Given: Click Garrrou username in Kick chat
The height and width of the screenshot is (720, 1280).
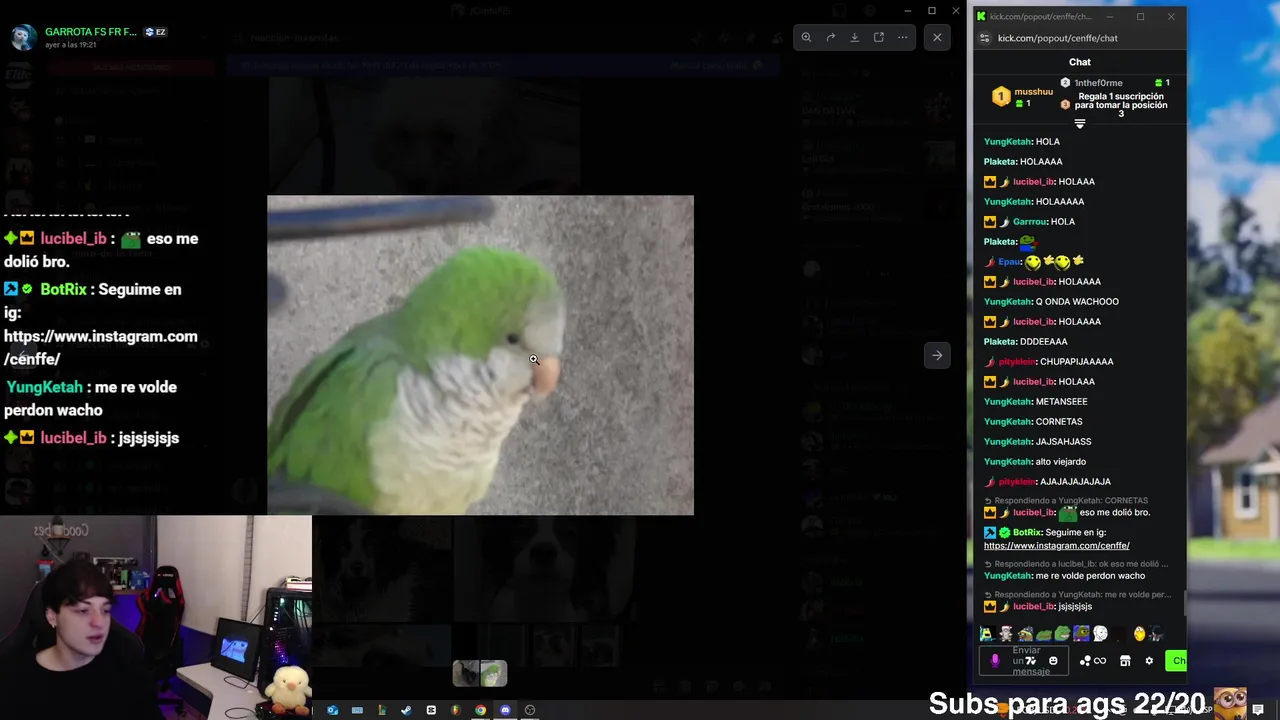Looking at the screenshot, I should pos(1030,221).
